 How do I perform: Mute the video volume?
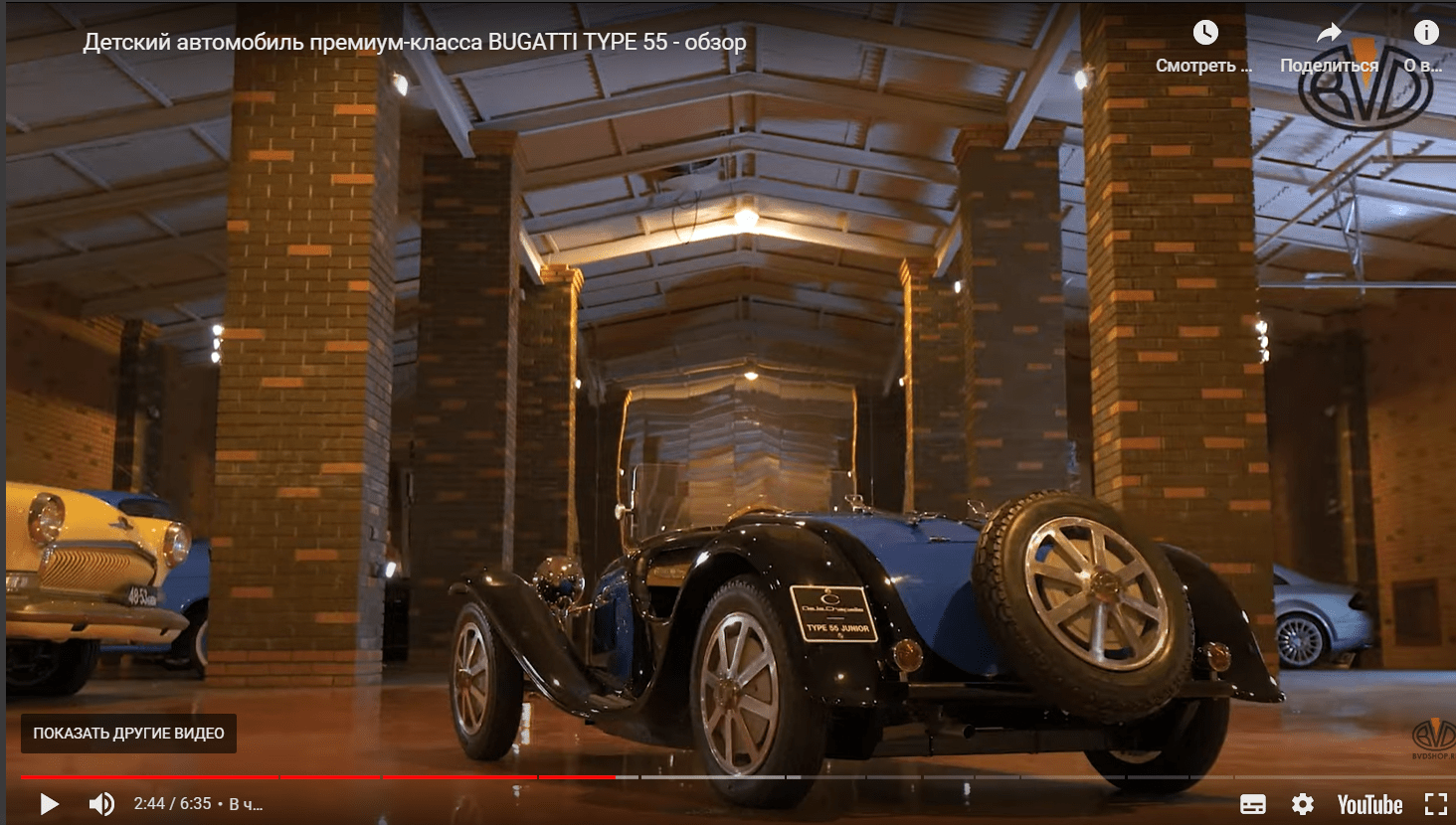(101, 803)
